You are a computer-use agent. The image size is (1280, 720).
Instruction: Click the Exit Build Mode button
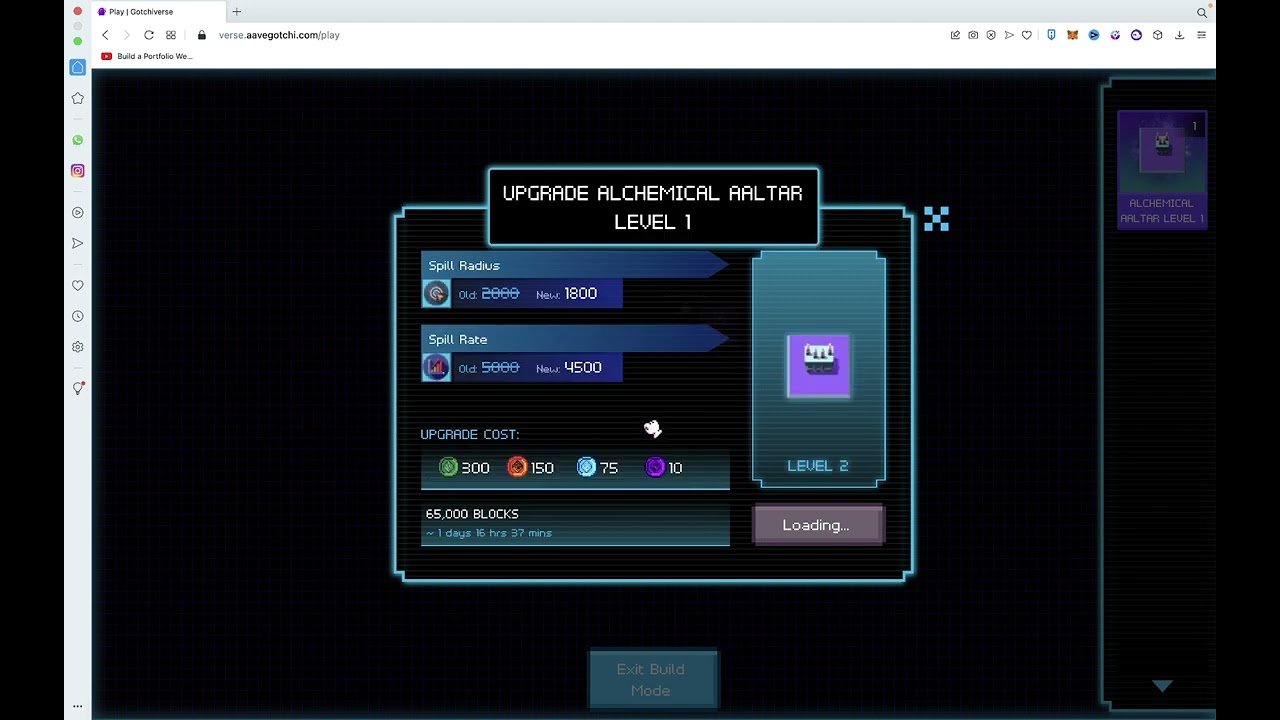coord(651,680)
